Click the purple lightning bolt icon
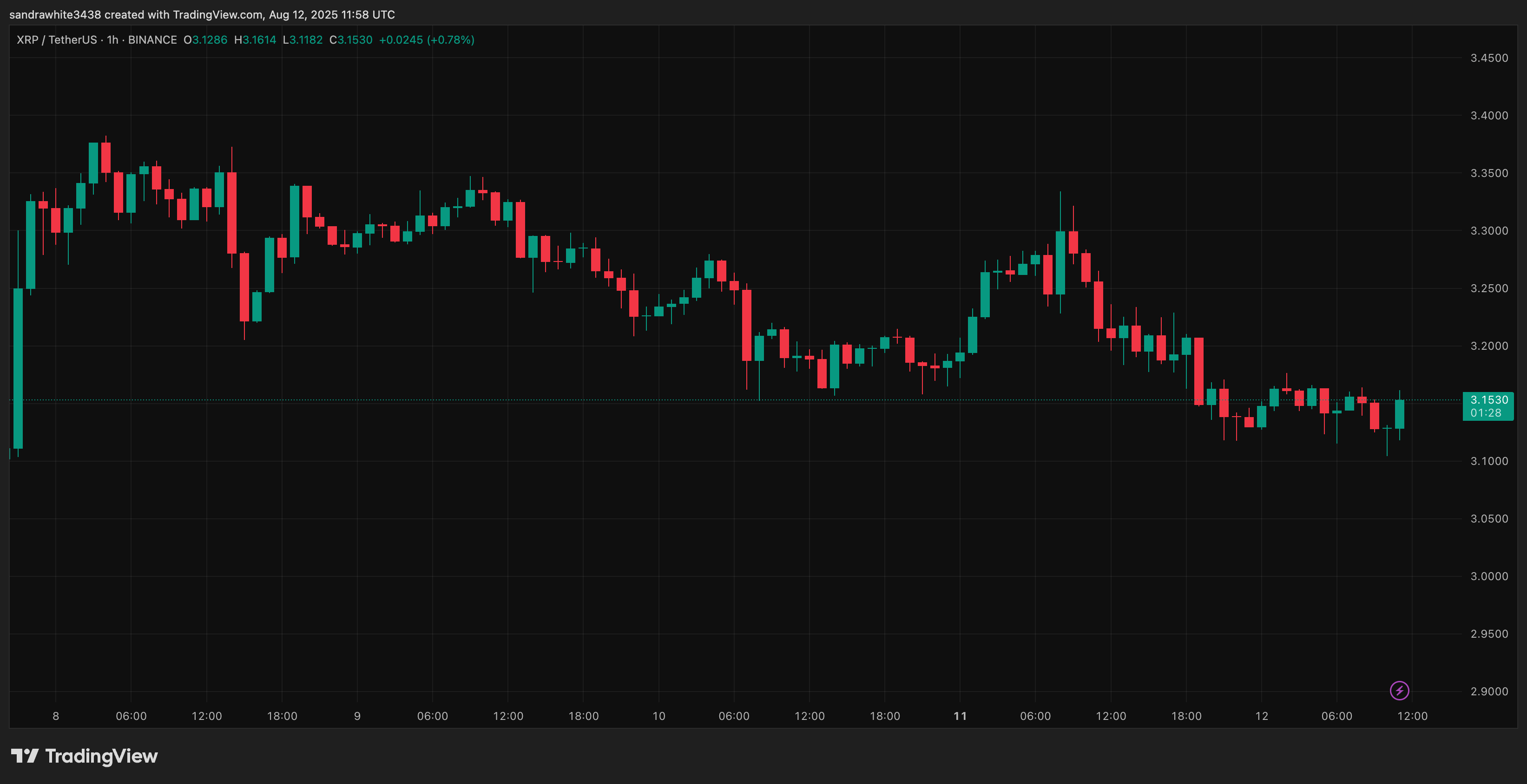Image resolution: width=1527 pixels, height=784 pixels. 1399,690
